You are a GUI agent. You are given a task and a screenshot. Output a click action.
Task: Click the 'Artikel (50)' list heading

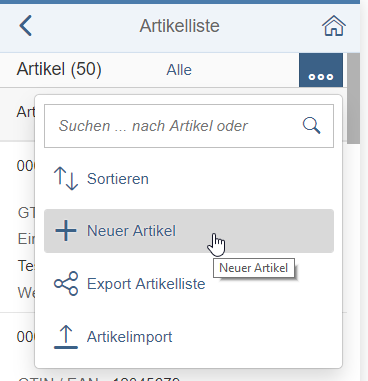point(59,69)
